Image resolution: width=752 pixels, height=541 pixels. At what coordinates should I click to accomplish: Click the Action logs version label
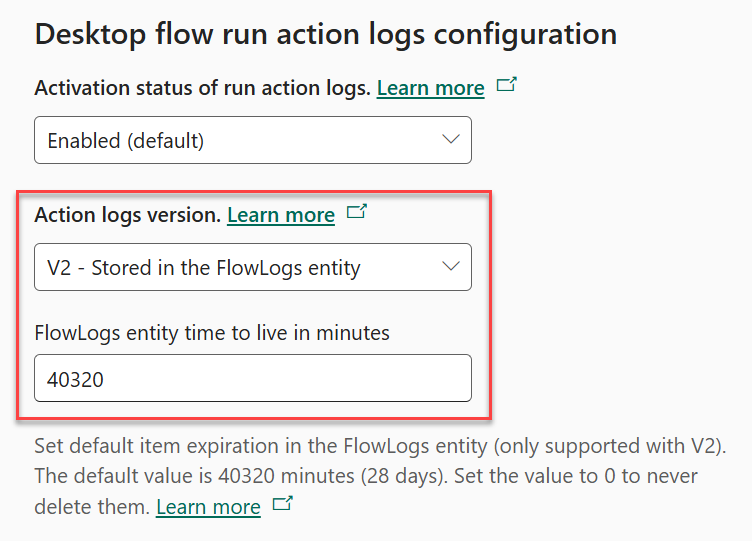tap(127, 215)
